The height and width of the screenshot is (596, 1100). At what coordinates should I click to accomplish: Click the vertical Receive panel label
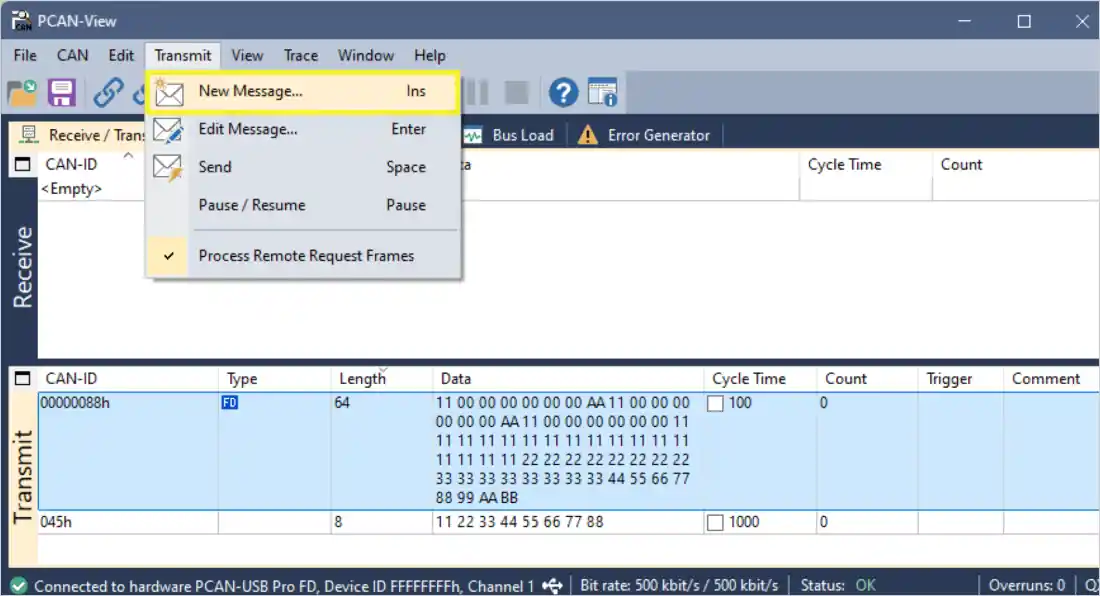click(22, 267)
